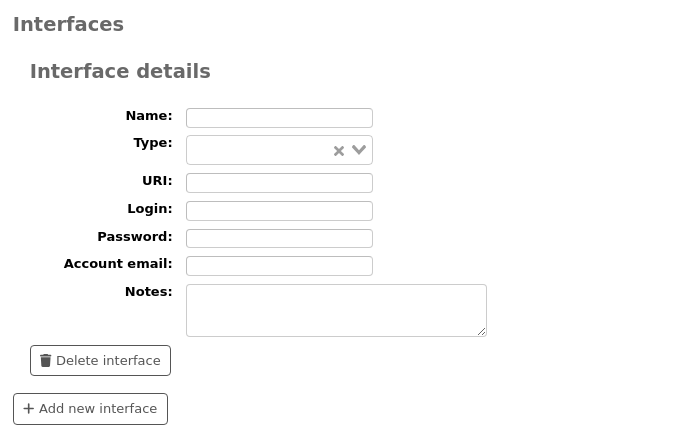The width and height of the screenshot is (685, 437).
Task: Click into the URI input field
Action: [x=279, y=183]
